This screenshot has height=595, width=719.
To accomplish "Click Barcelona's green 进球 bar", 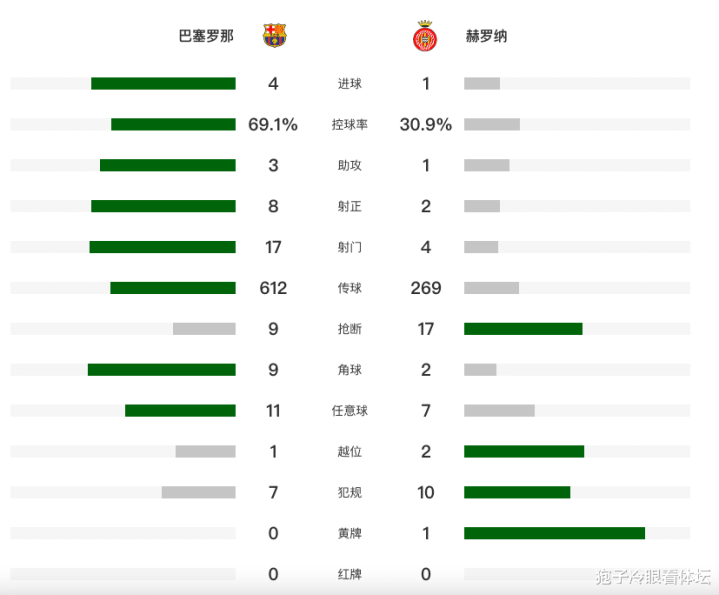I will 163,84.
